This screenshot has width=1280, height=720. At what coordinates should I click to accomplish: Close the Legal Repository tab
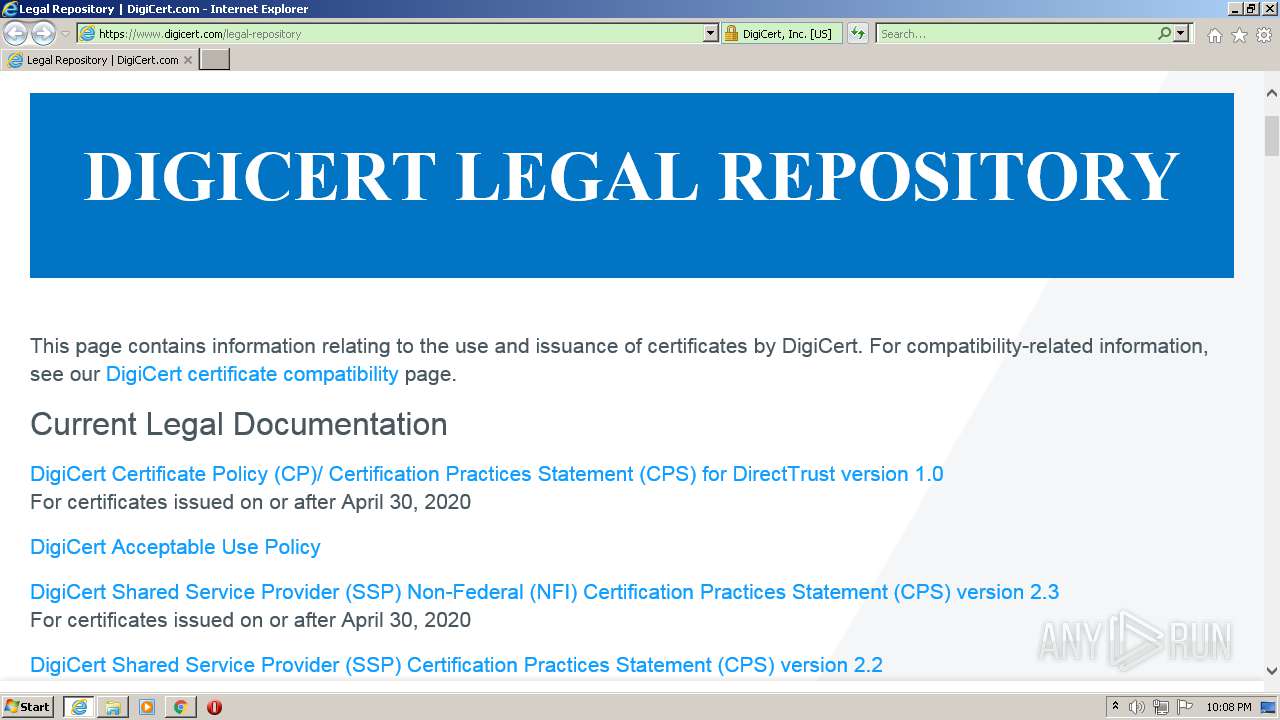click(188, 60)
